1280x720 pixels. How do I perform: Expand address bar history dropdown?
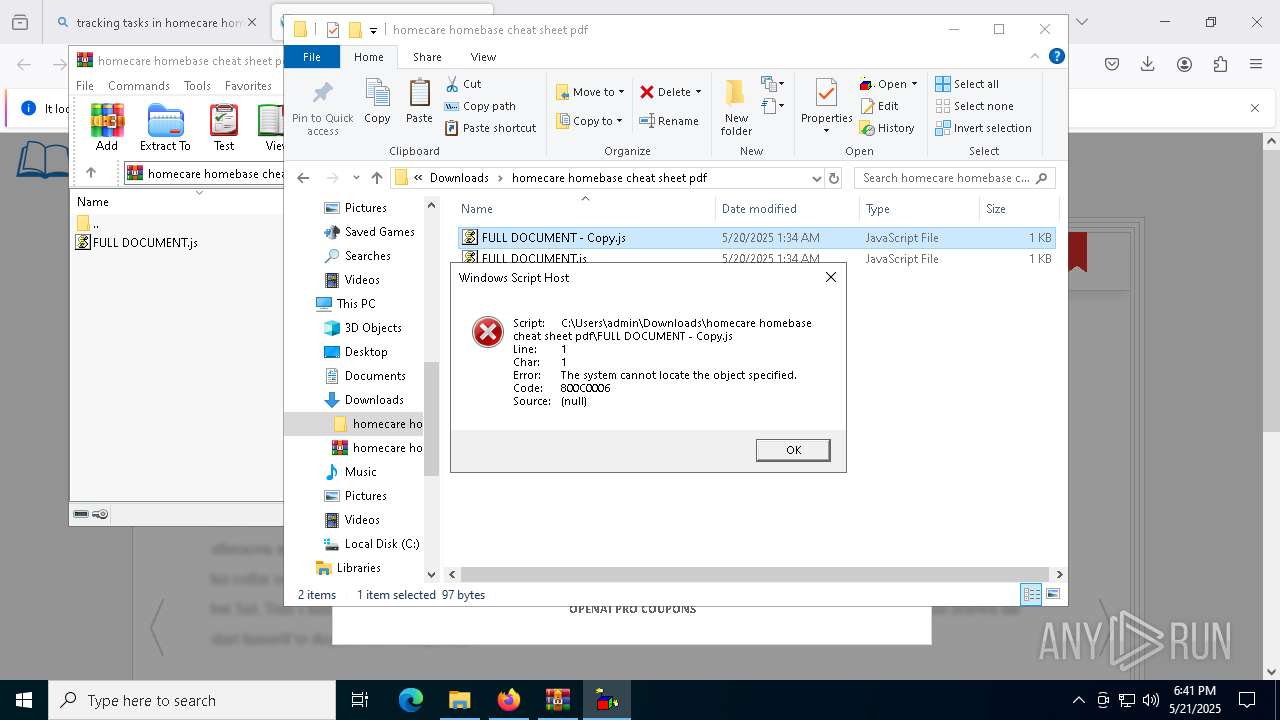coord(817,178)
